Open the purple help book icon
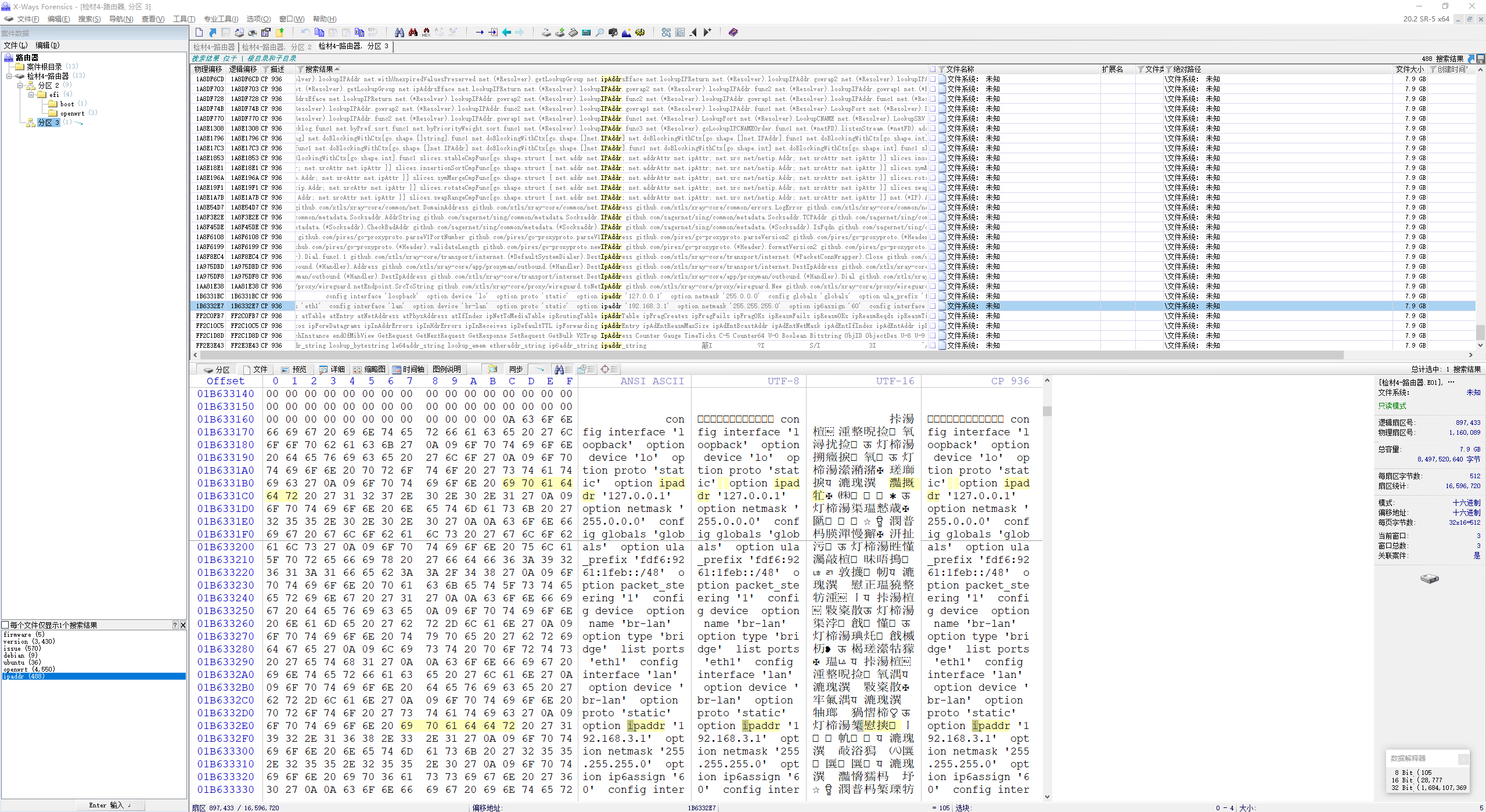The width and height of the screenshot is (1486, 812). coord(733,33)
